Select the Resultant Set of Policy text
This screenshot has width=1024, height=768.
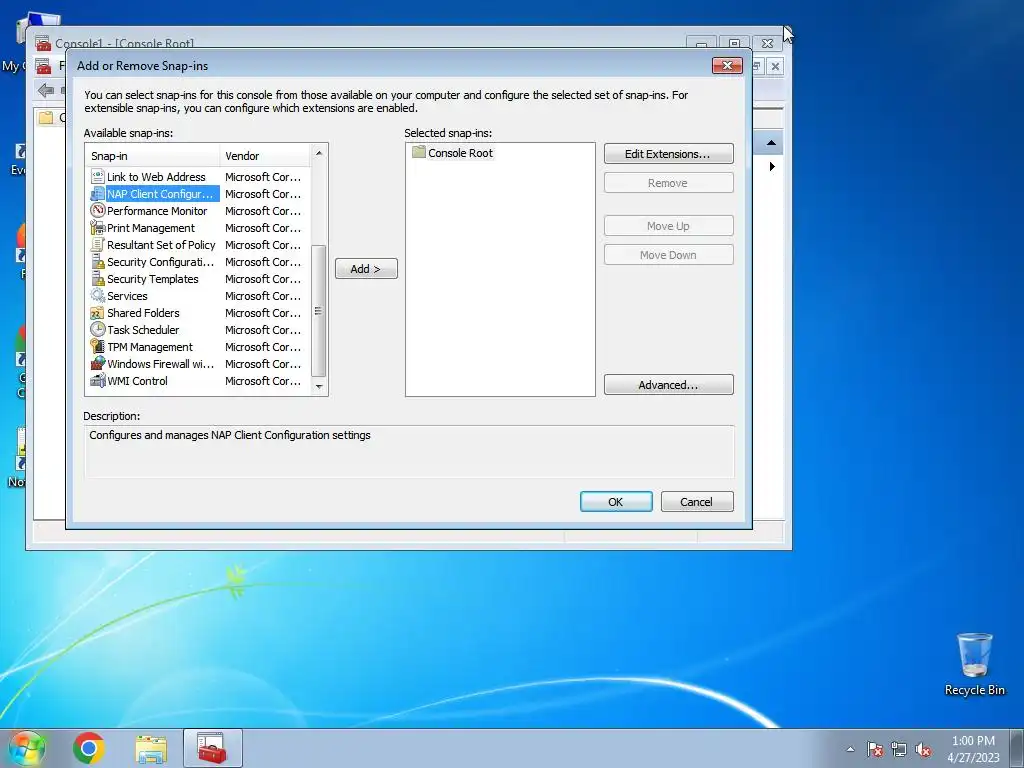coord(161,245)
